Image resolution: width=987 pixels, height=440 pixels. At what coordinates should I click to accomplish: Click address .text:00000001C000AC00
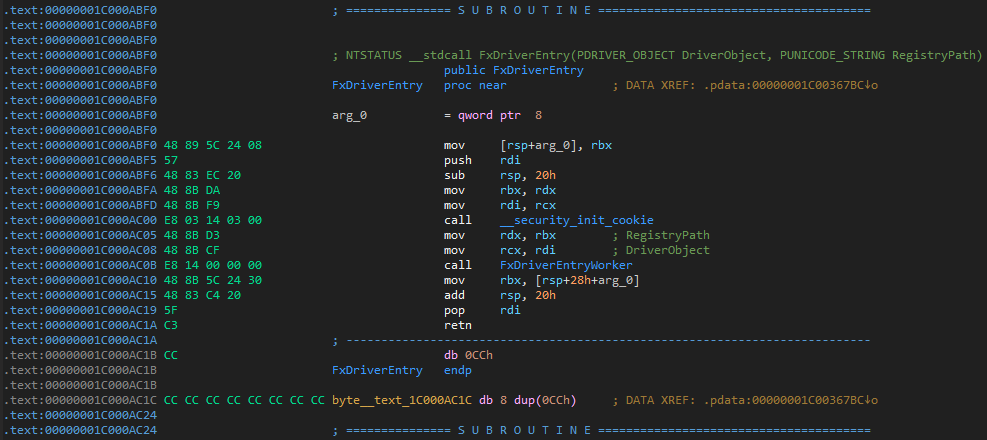pyautogui.click(x=80, y=220)
